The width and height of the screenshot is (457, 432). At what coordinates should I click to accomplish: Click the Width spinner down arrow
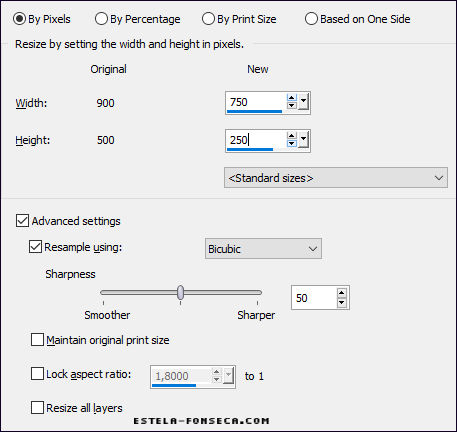pos(292,105)
